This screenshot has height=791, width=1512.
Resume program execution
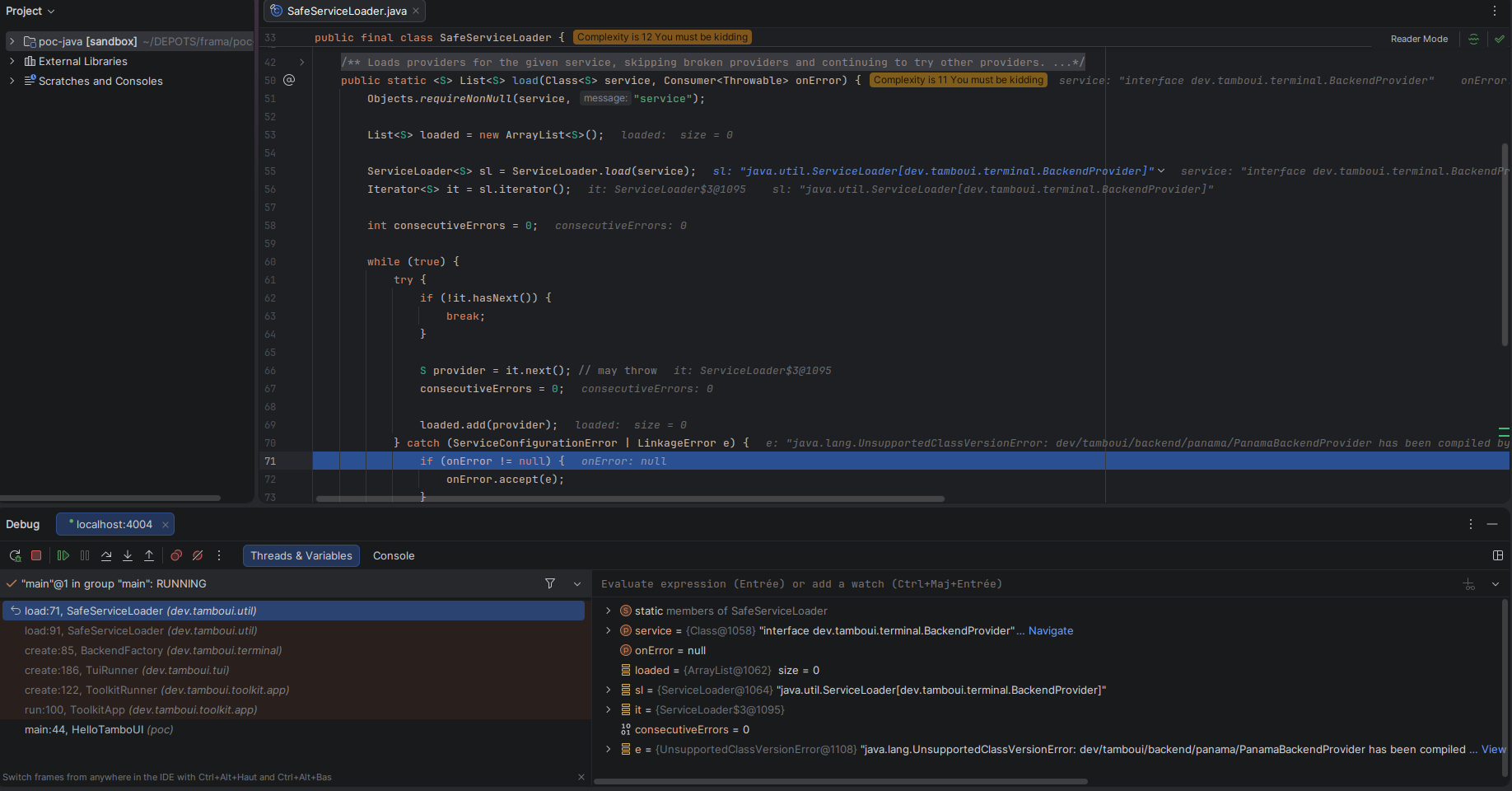(x=63, y=556)
